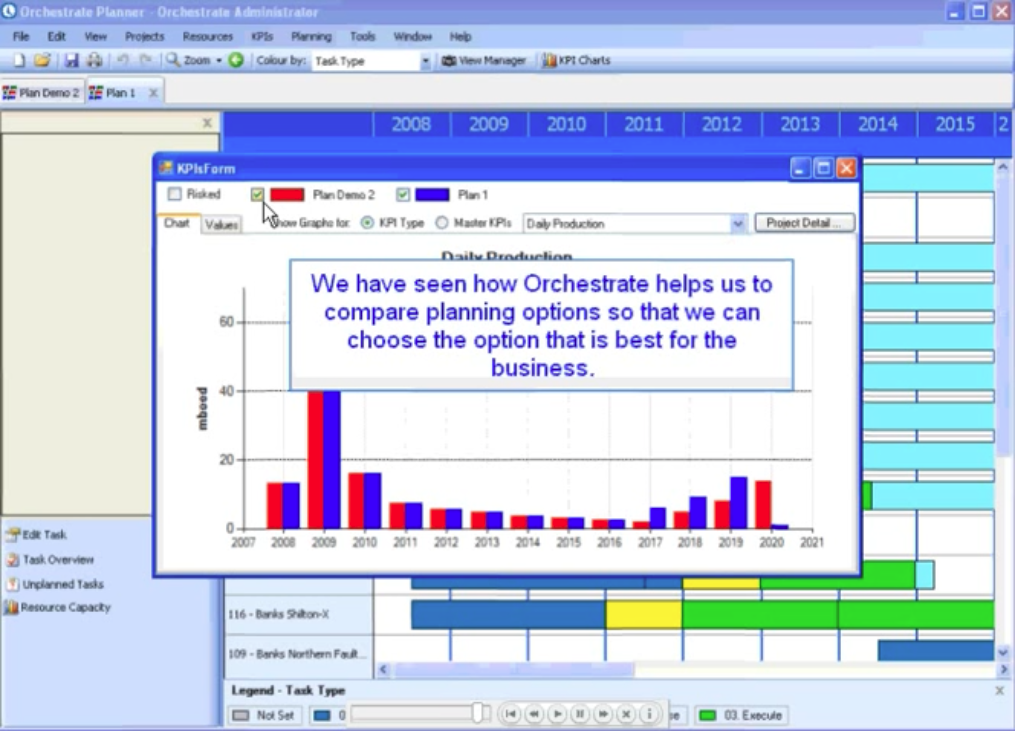Open the Tools menu
The image size is (1015, 731).
362,36
